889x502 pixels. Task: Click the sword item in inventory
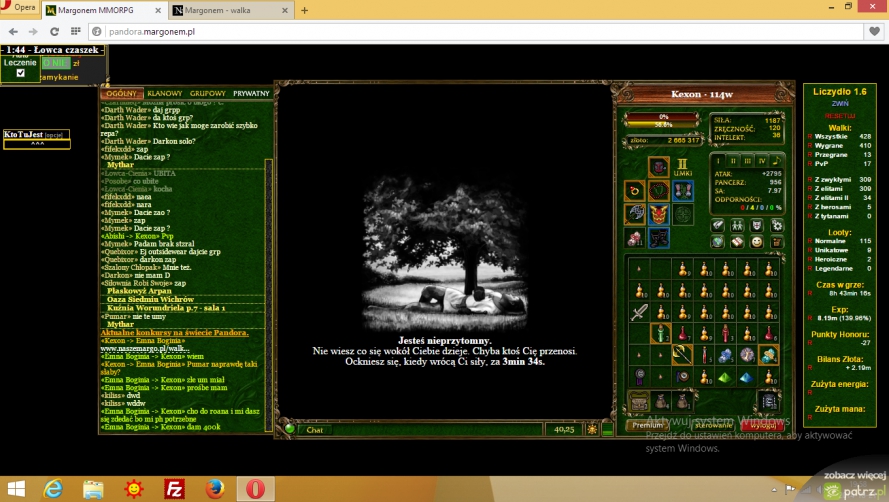pos(640,311)
